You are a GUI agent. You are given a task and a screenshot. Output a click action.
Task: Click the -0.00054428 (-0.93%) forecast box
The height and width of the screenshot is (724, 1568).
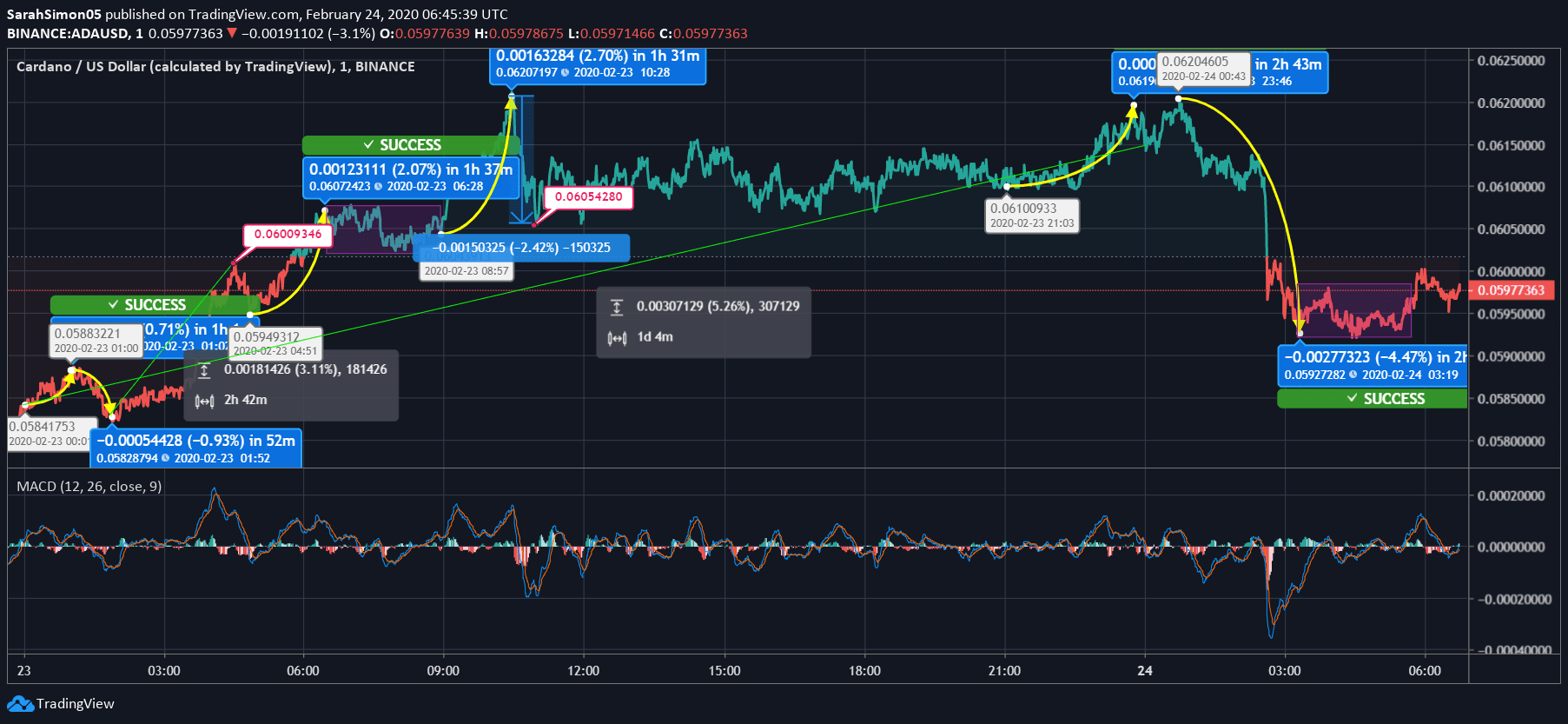pos(195,448)
